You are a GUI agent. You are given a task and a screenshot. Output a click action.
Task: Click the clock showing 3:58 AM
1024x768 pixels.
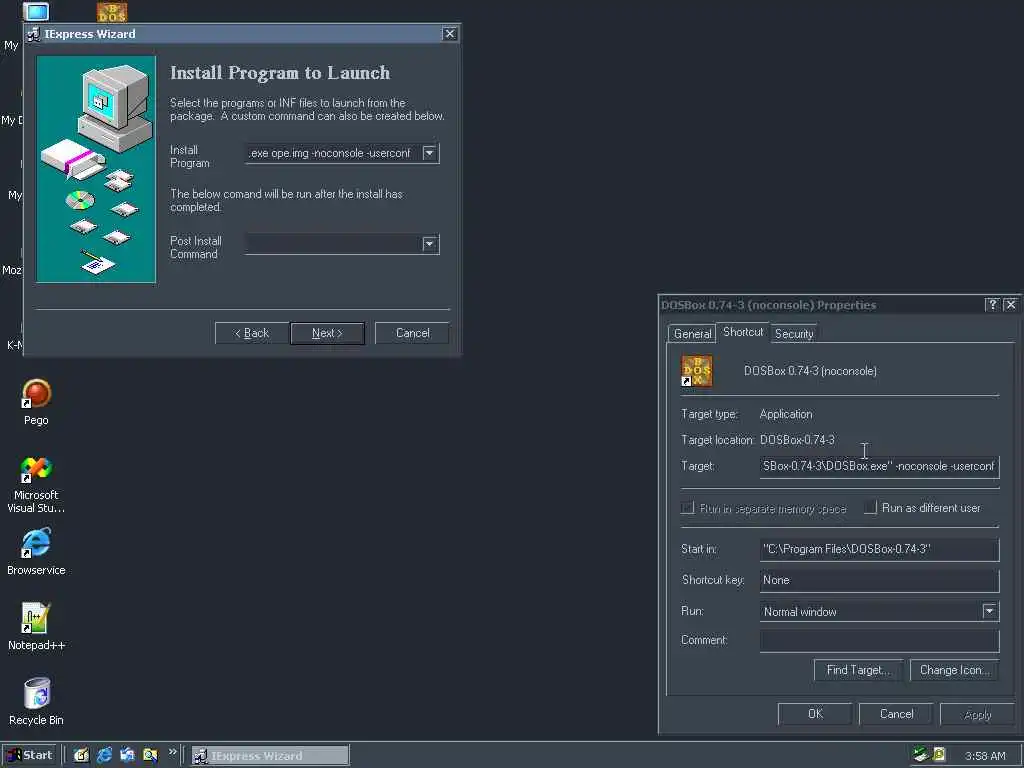tap(985, 756)
